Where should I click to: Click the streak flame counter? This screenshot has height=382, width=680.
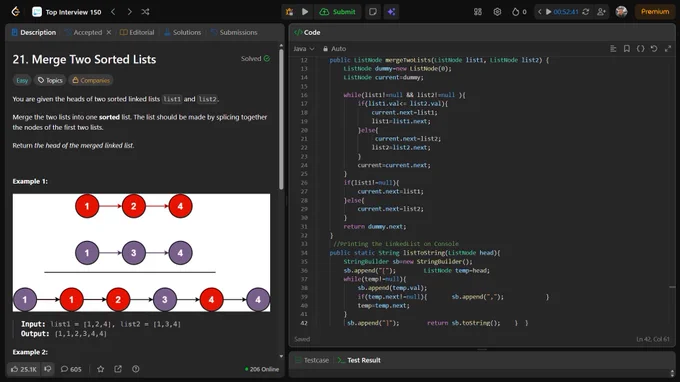(x=519, y=12)
